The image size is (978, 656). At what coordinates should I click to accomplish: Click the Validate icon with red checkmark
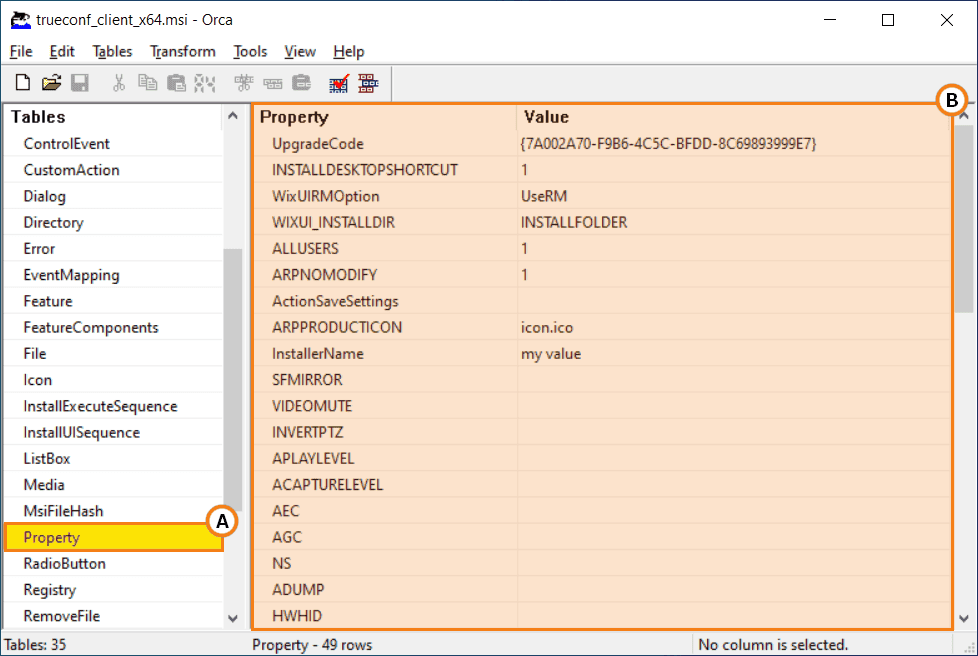tap(339, 83)
